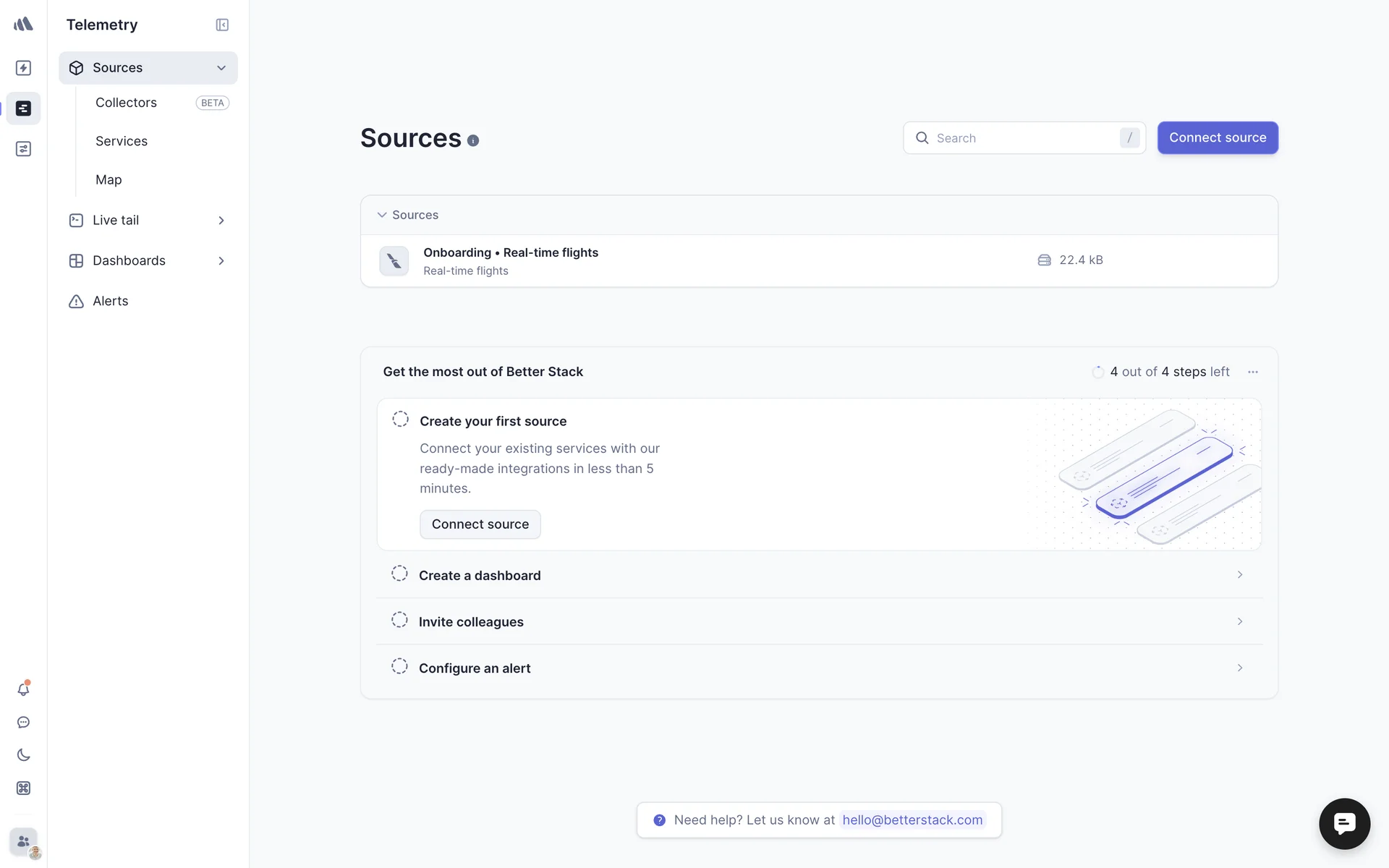Open the notifications bell icon
The image size is (1389, 868).
pyautogui.click(x=23, y=689)
